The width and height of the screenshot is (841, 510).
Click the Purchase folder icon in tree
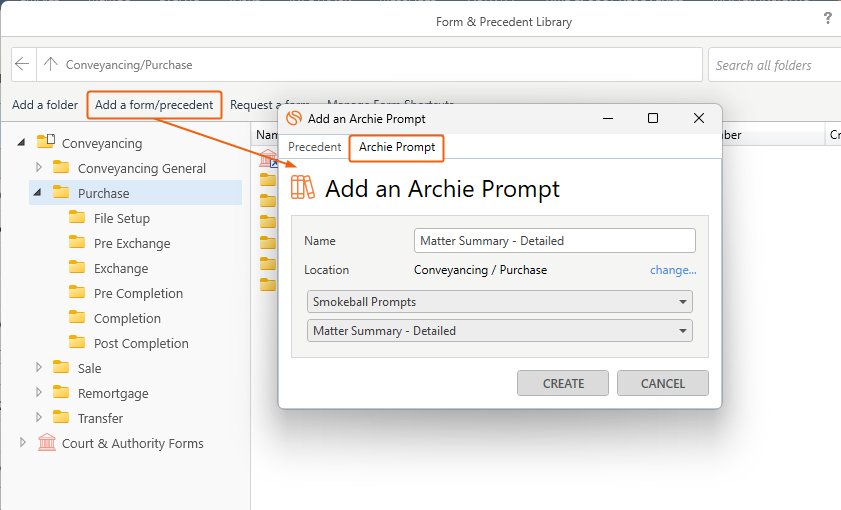click(61, 192)
